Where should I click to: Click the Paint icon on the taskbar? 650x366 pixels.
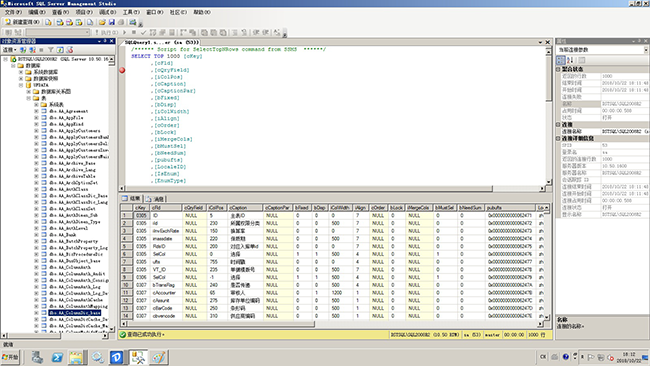[x=158, y=357]
